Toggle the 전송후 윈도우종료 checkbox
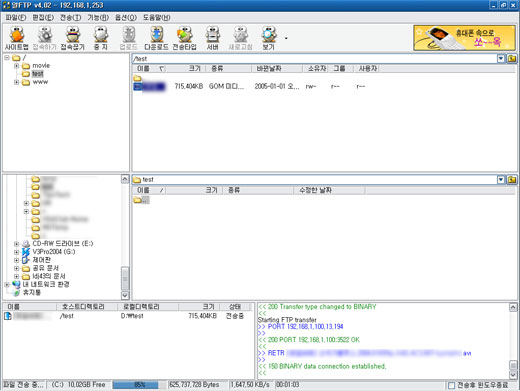The image size is (520, 391). (451, 385)
